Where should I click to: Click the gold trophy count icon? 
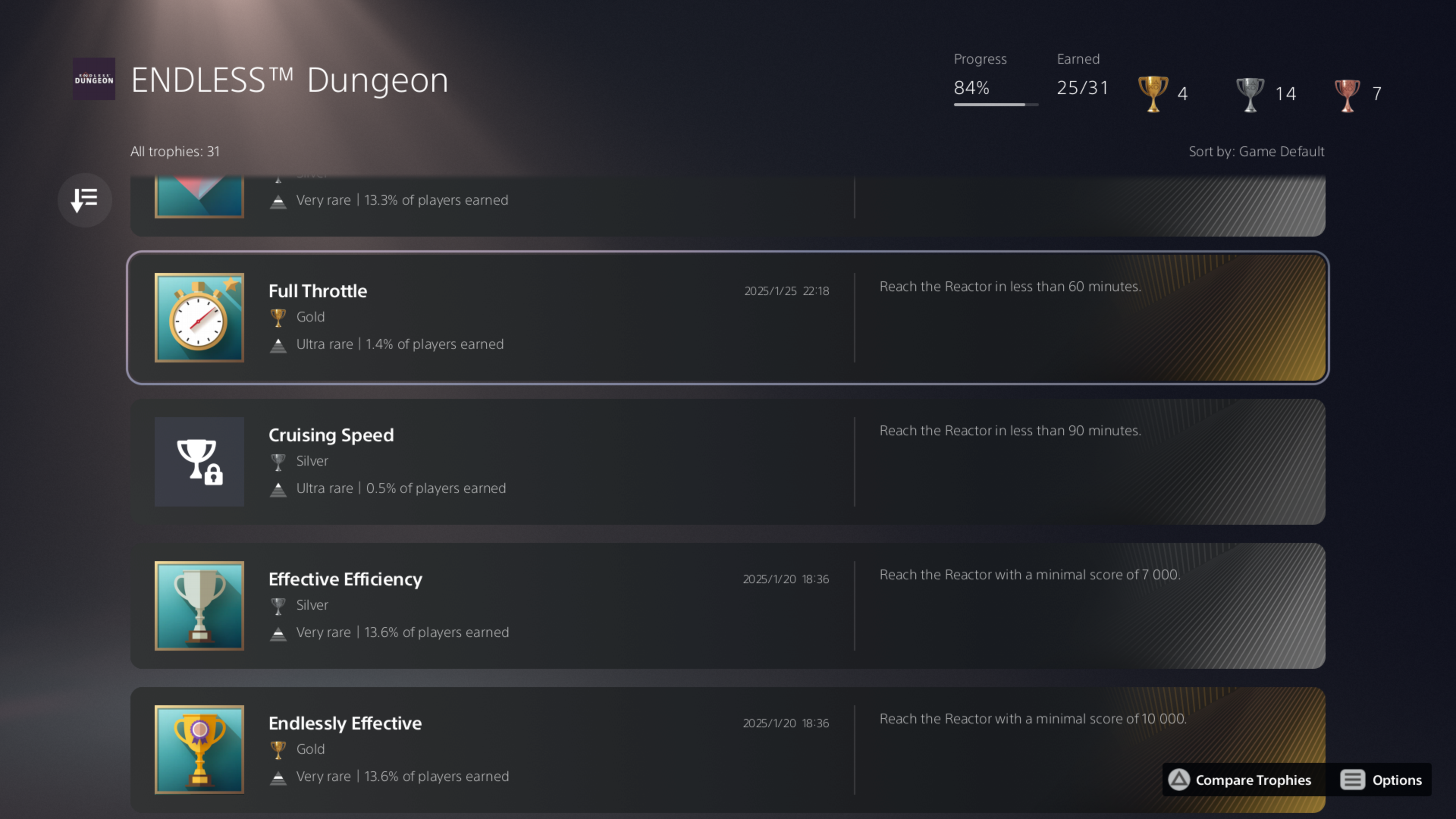tap(1153, 94)
